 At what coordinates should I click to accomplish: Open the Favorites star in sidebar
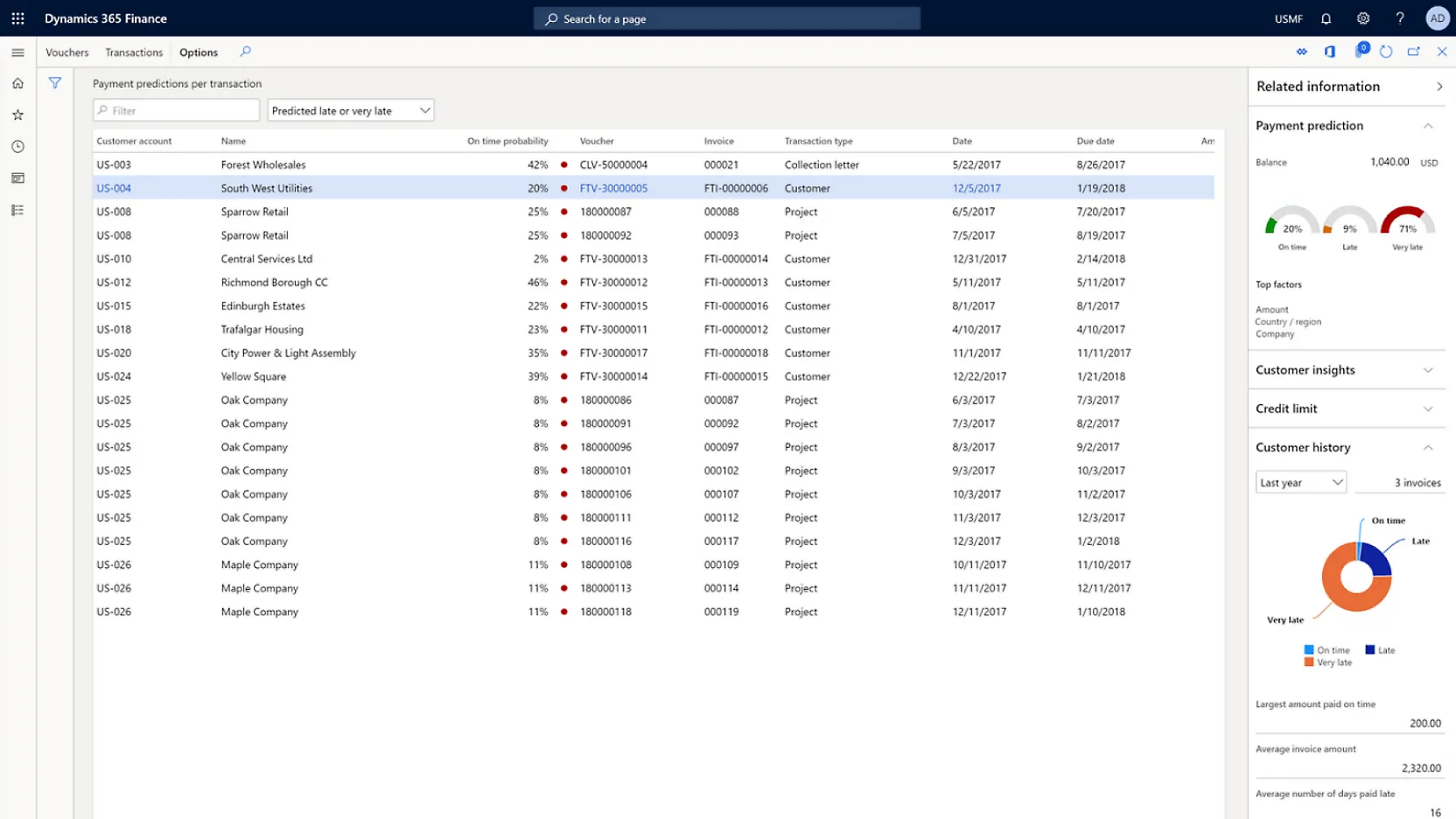pyautogui.click(x=17, y=115)
